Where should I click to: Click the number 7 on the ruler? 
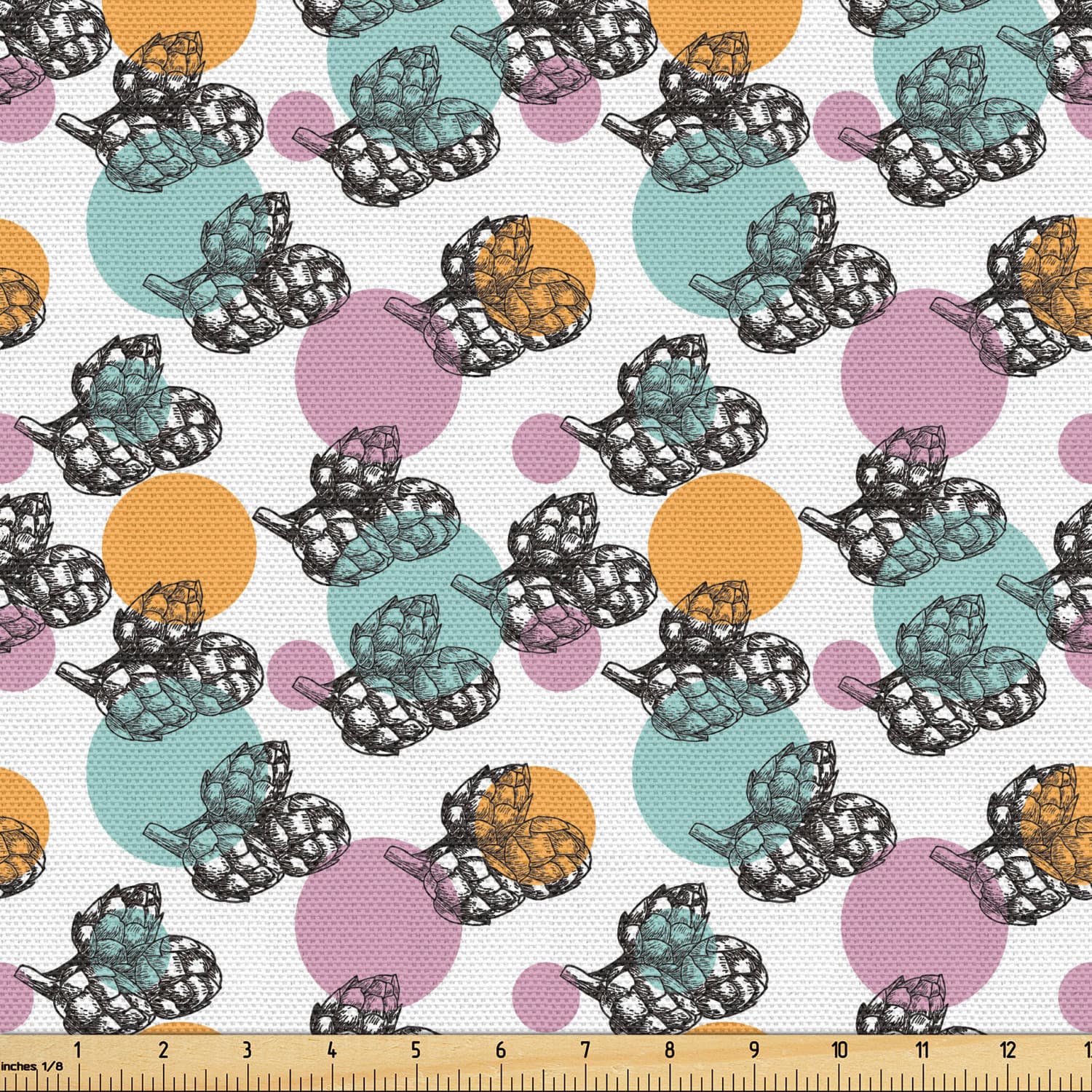(585, 1050)
